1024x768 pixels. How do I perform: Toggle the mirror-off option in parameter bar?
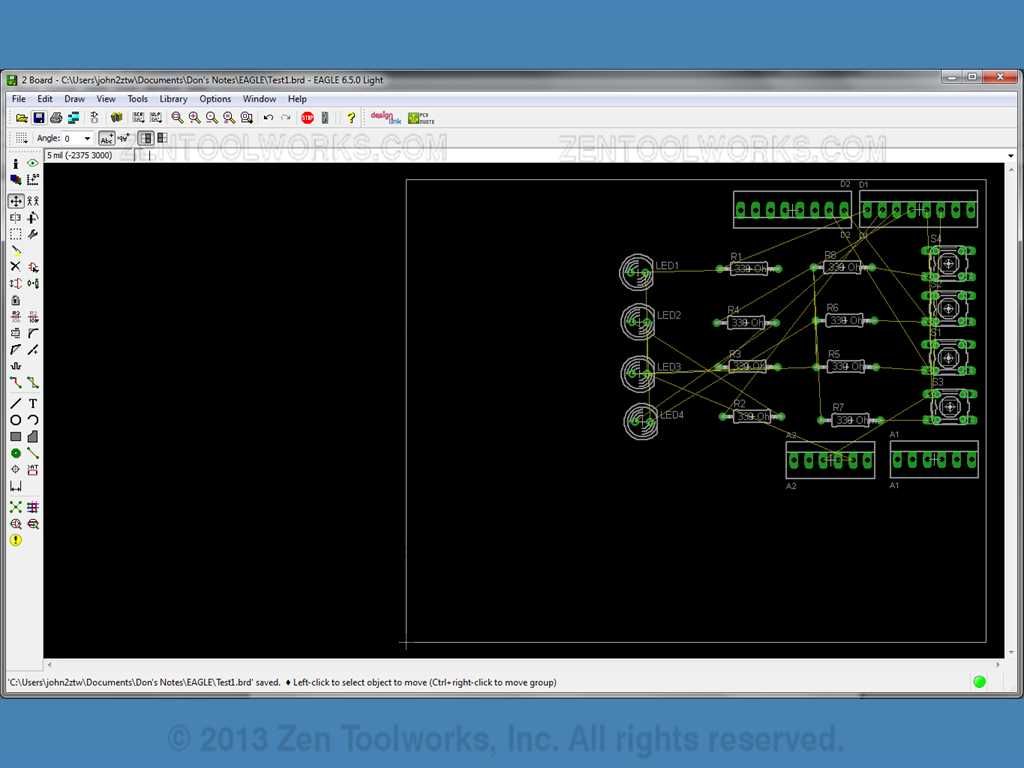(146, 138)
